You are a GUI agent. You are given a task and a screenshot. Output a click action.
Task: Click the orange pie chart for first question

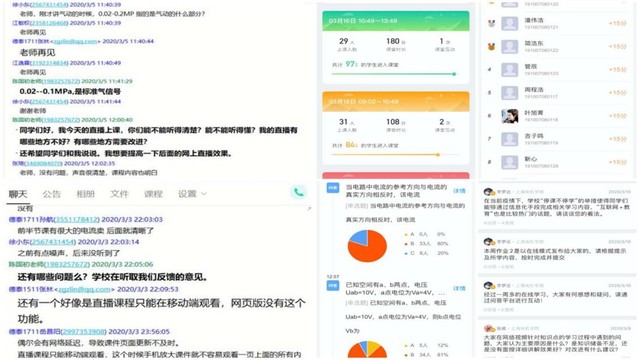click(367, 245)
